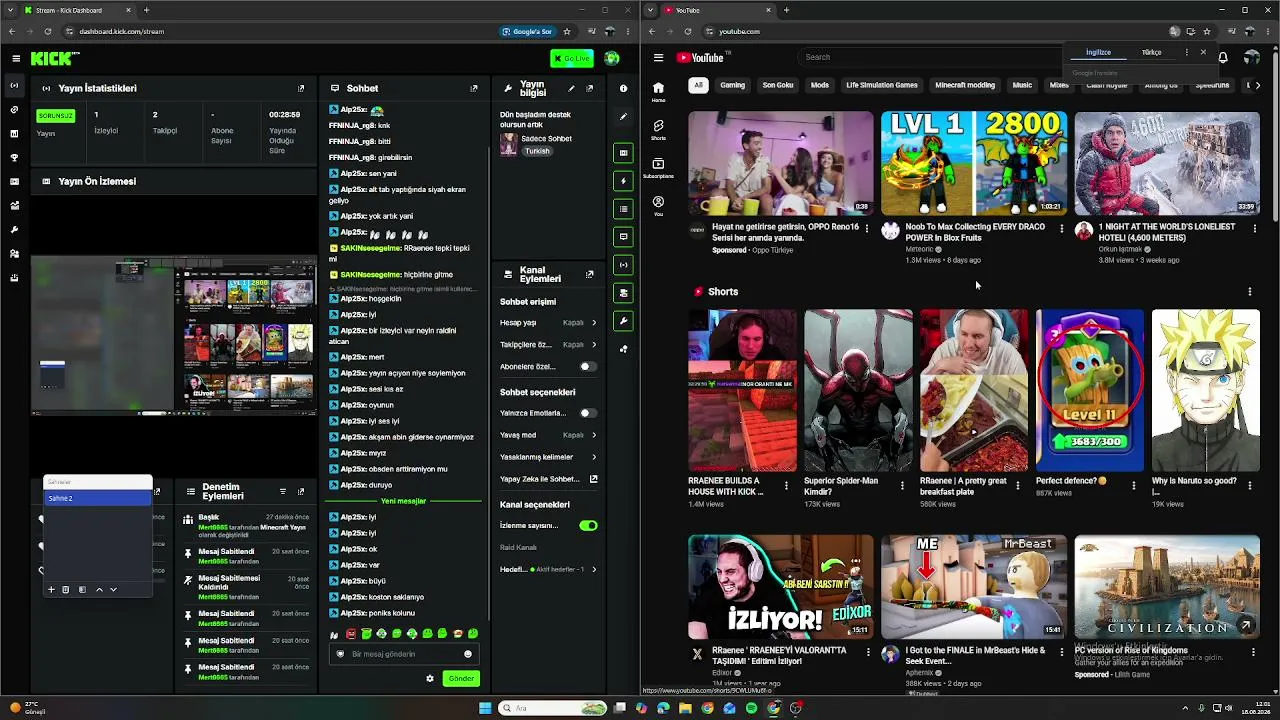Expand the Hedefler active goals row
The image size is (1280, 720).
[x=547, y=569]
